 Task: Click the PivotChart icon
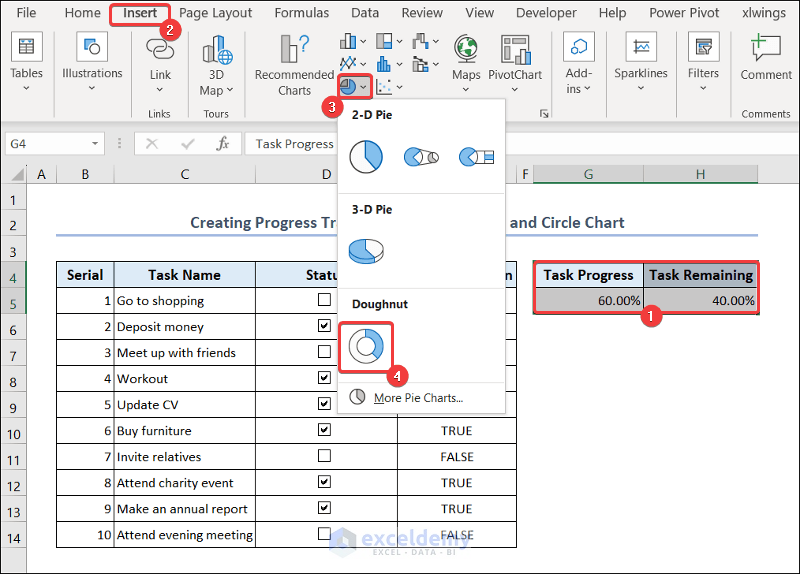pyautogui.click(x=515, y=49)
